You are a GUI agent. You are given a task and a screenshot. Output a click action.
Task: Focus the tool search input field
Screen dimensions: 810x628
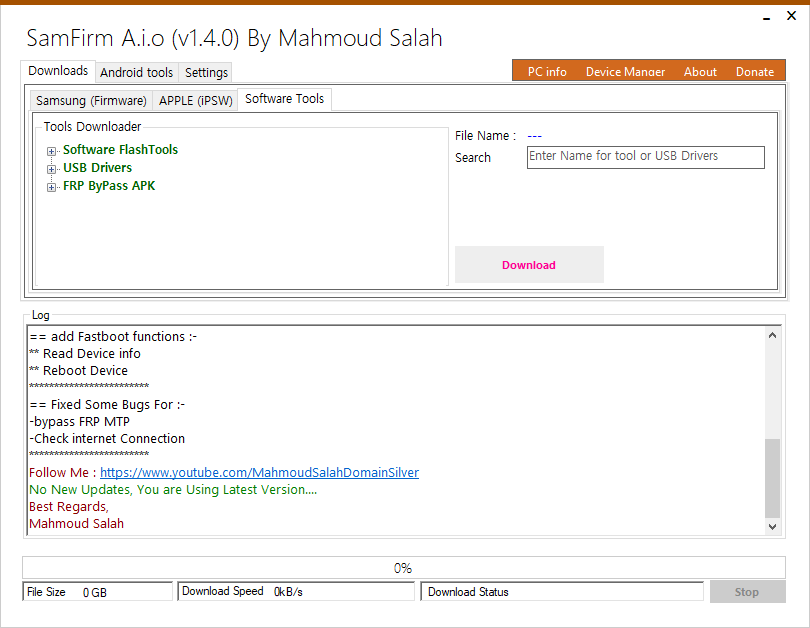pos(646,157)
